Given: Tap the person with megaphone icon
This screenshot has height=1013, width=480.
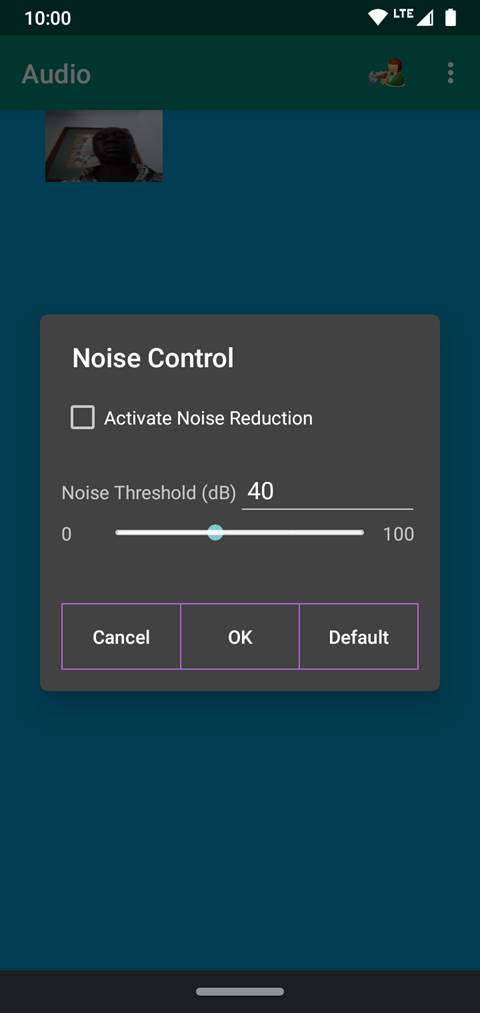Looking at the screenshot, I should (x=386, y=73).
